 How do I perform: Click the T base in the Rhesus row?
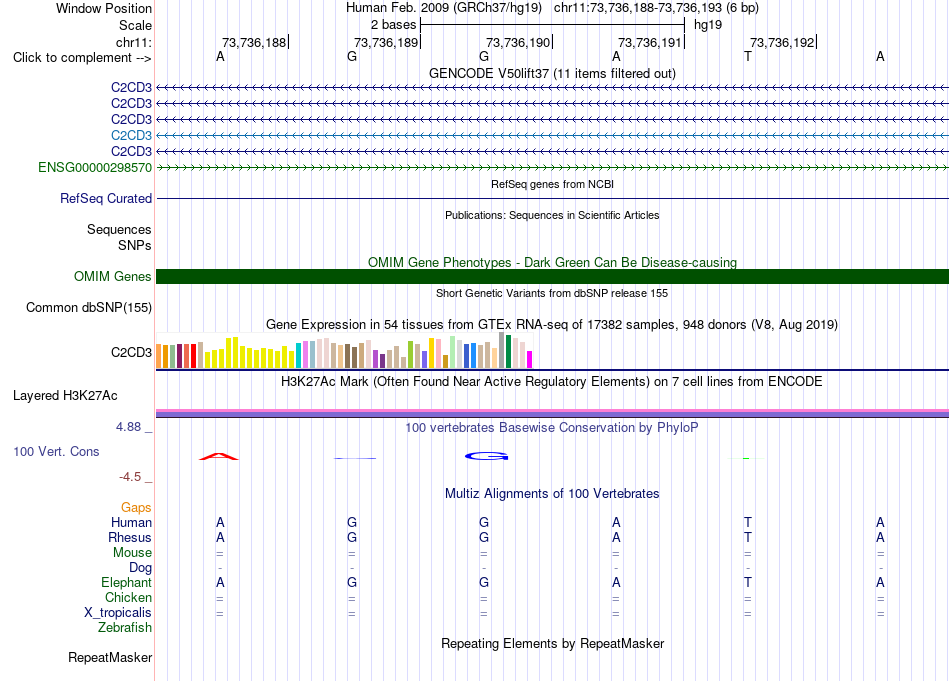tap(748, 537)
